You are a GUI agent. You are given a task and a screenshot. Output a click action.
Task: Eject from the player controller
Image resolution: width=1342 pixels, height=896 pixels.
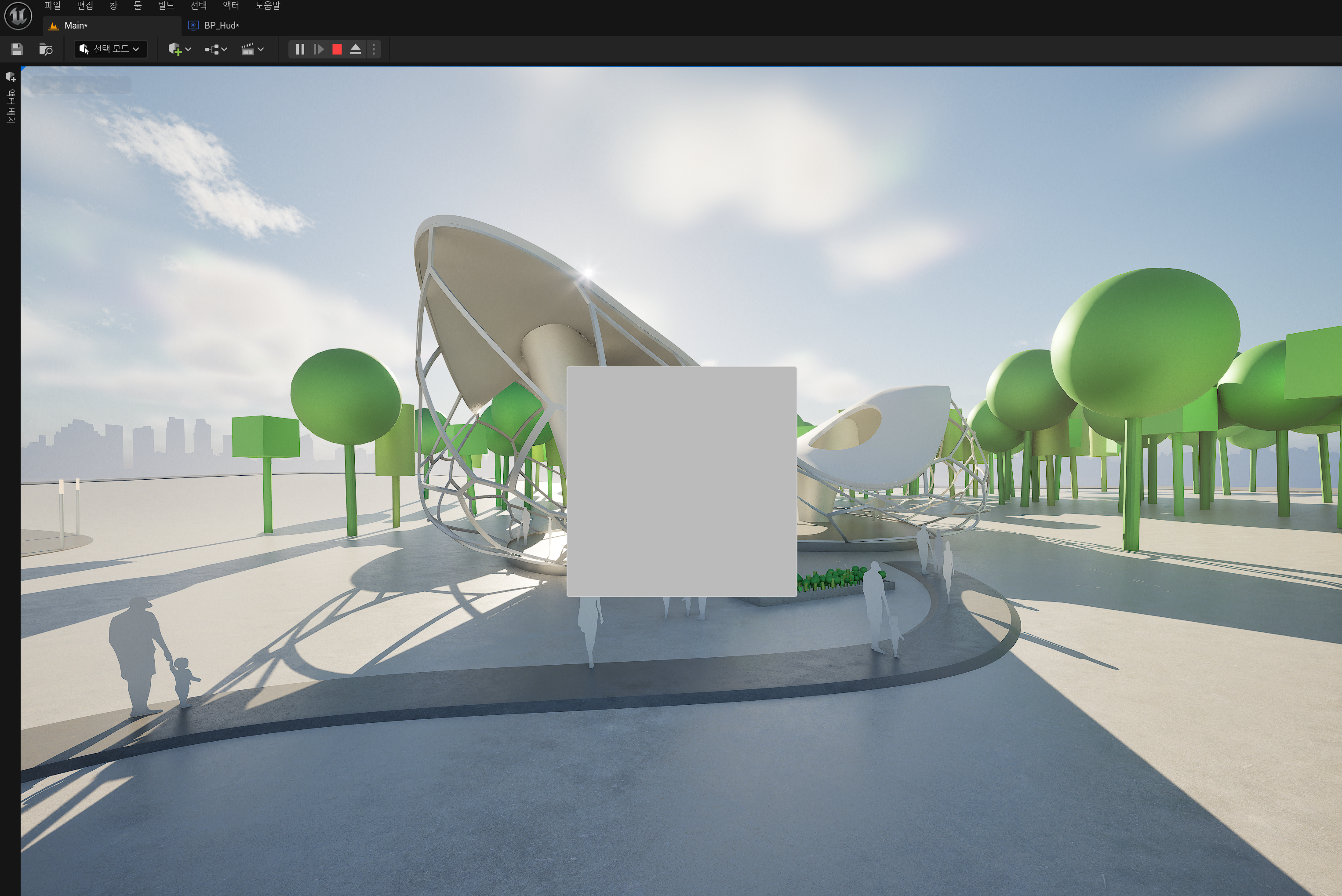pos(355,49)
